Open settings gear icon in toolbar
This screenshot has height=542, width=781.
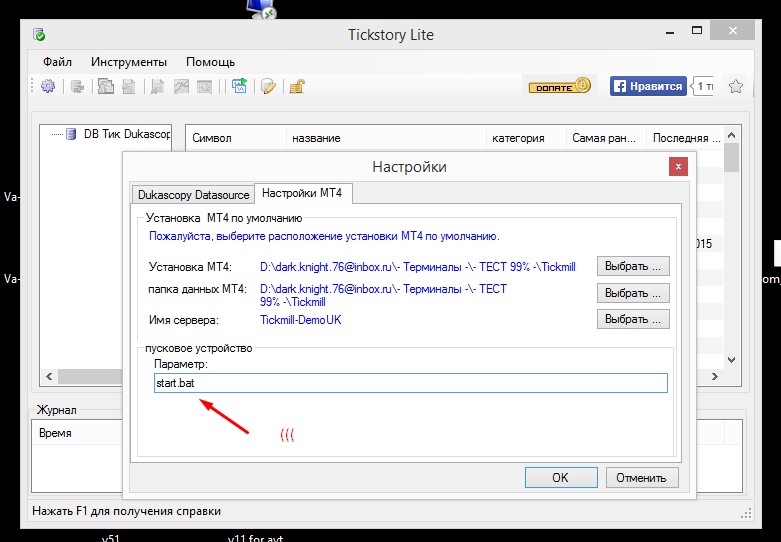tap(48, 87)
